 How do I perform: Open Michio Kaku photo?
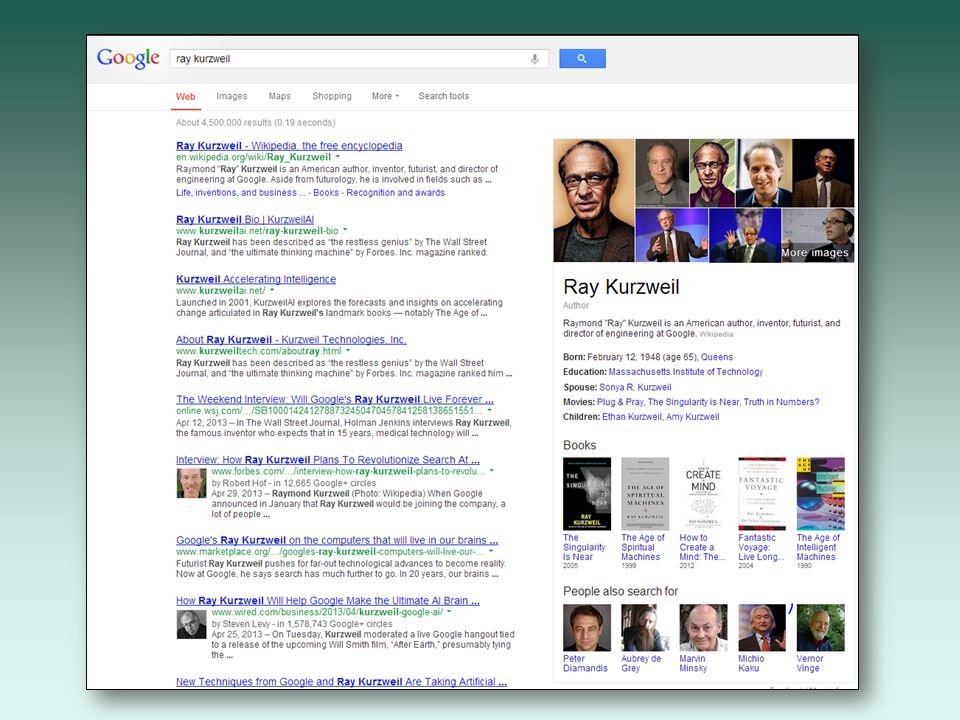(762, 628)
